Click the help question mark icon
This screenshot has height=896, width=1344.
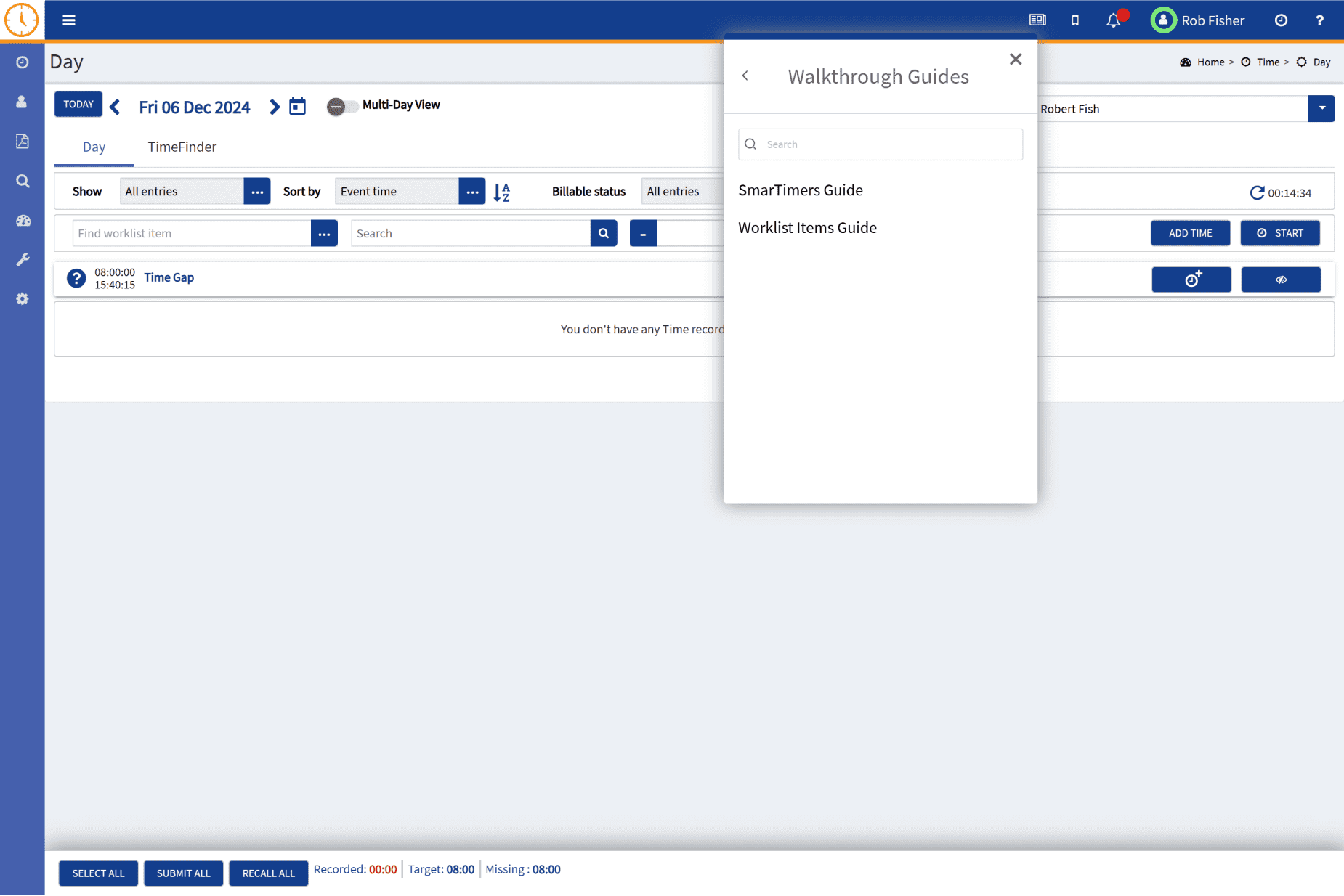coord(1319,20)
